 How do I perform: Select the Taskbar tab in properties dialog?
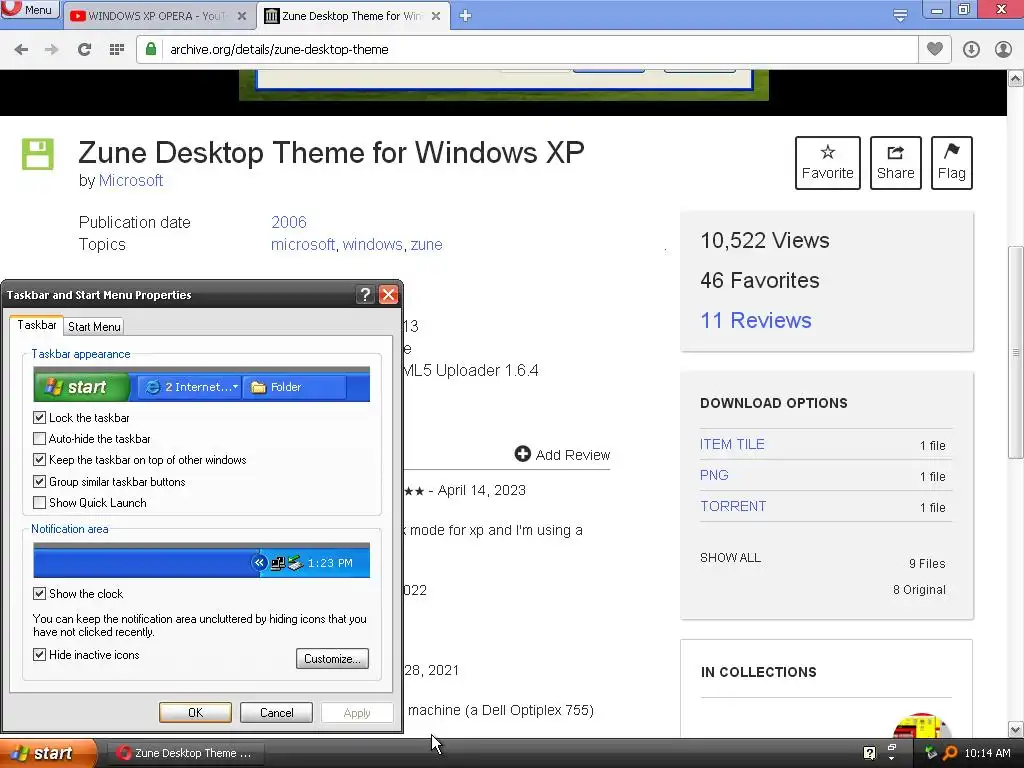point(37,325)
